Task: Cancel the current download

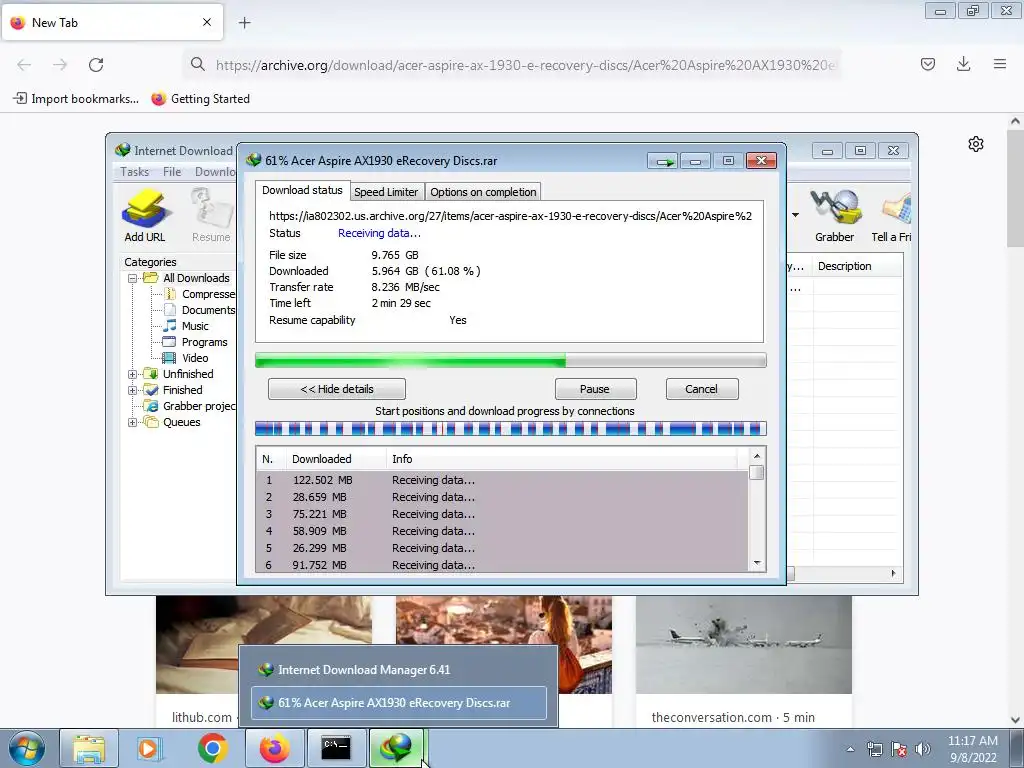Action: click(x=702, y=389)
